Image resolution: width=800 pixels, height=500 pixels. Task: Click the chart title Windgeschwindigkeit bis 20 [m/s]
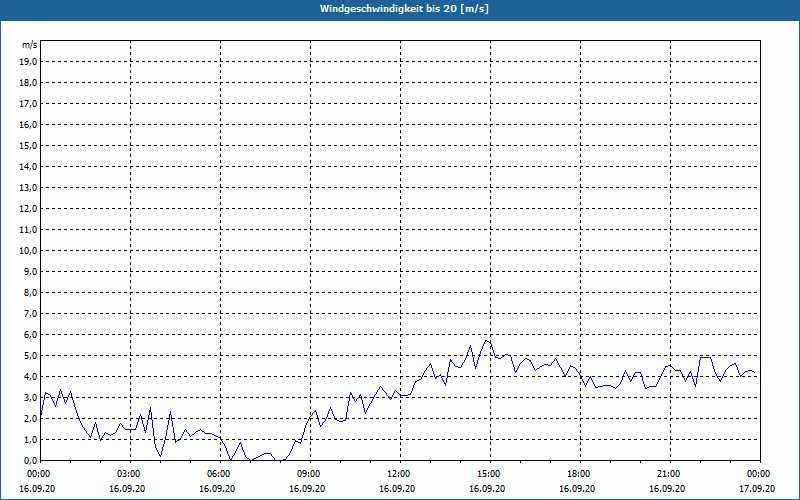pyautogui.click(x=404, y=9)
